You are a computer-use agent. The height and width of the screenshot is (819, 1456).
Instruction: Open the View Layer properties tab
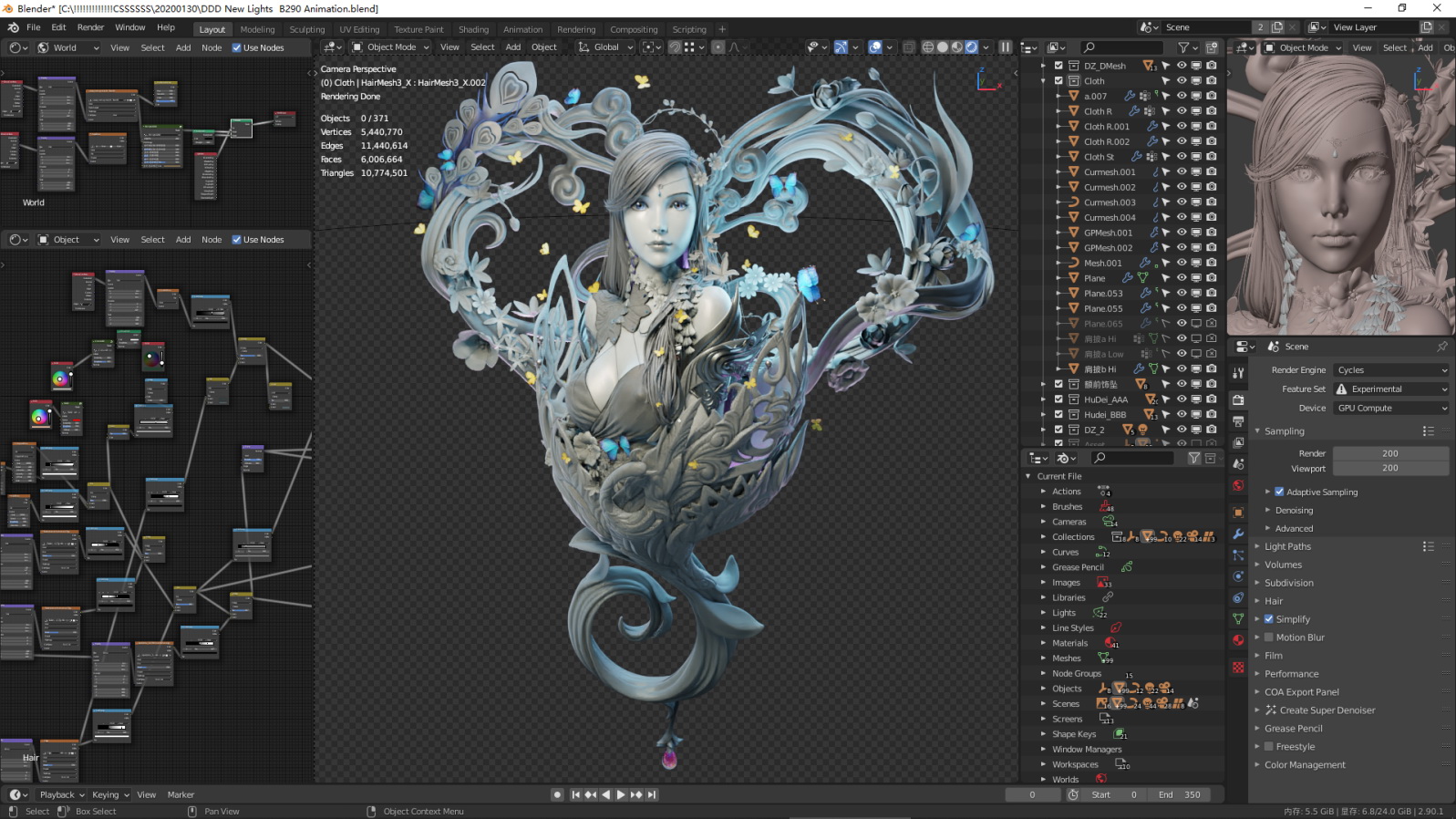[1238, 442]
